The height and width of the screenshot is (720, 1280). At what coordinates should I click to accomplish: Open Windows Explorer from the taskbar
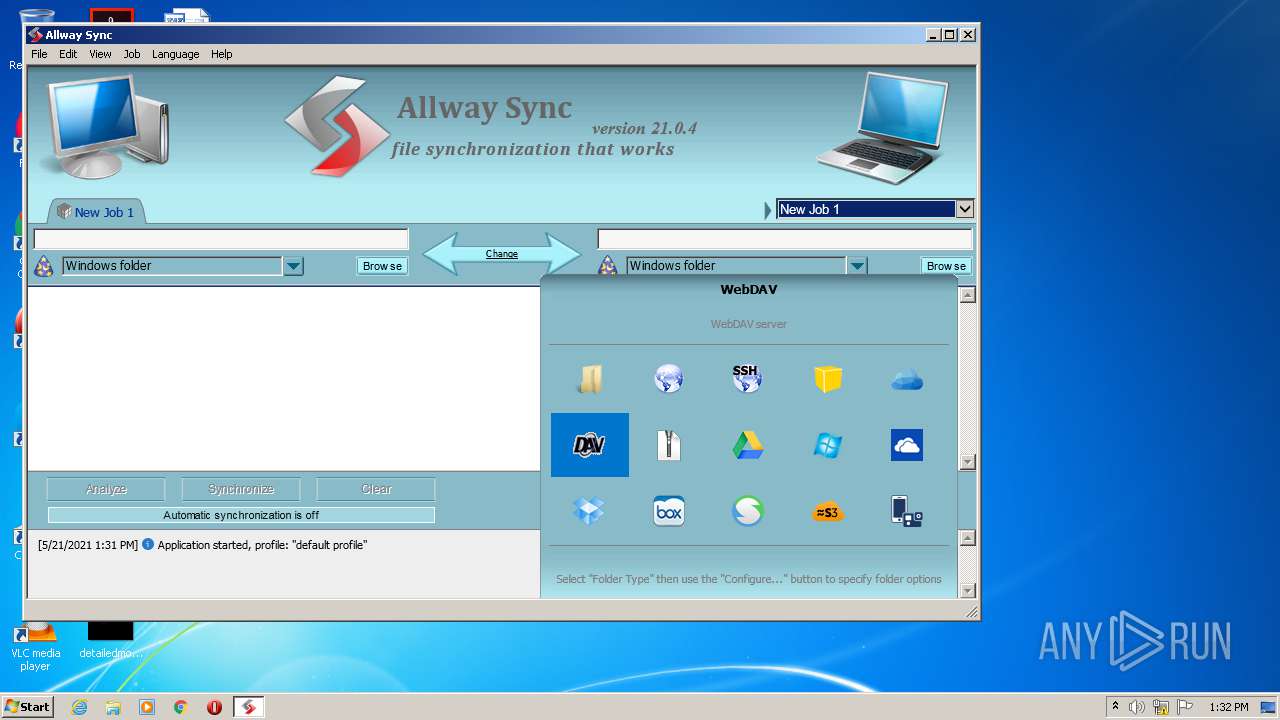(x=113, y=707)
